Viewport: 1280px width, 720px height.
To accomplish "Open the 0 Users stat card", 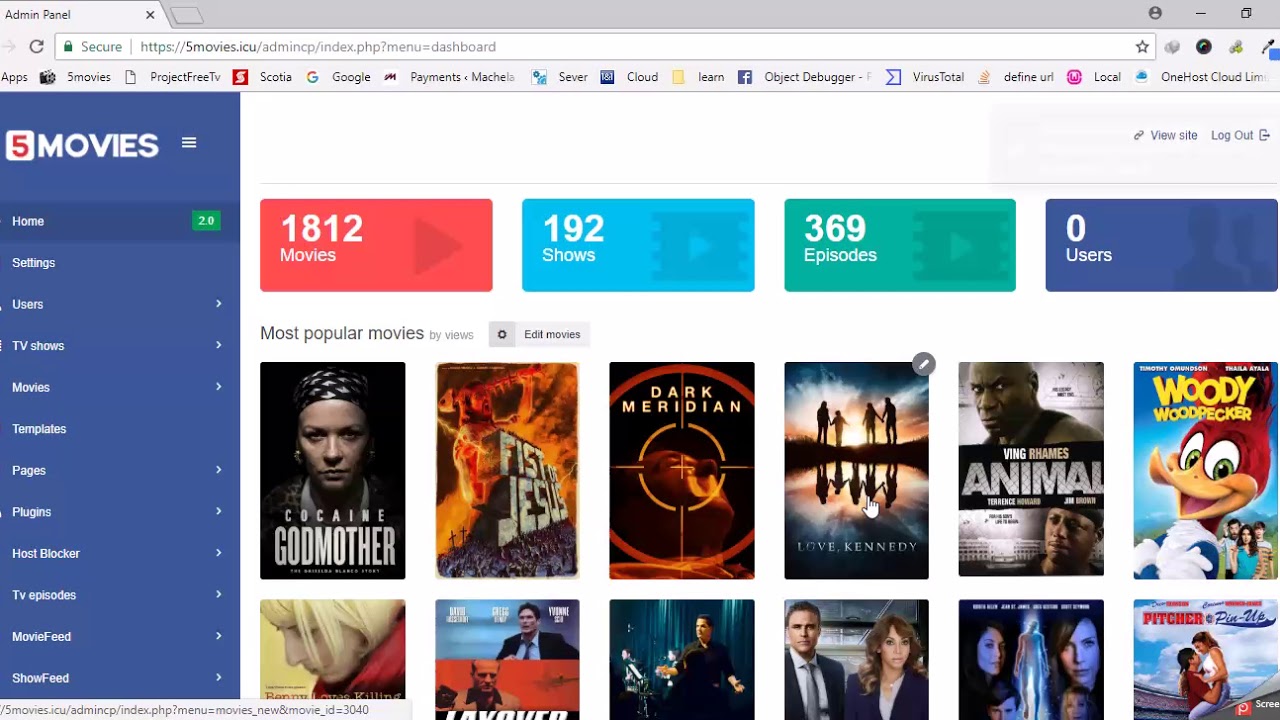I will [1162, 245].
